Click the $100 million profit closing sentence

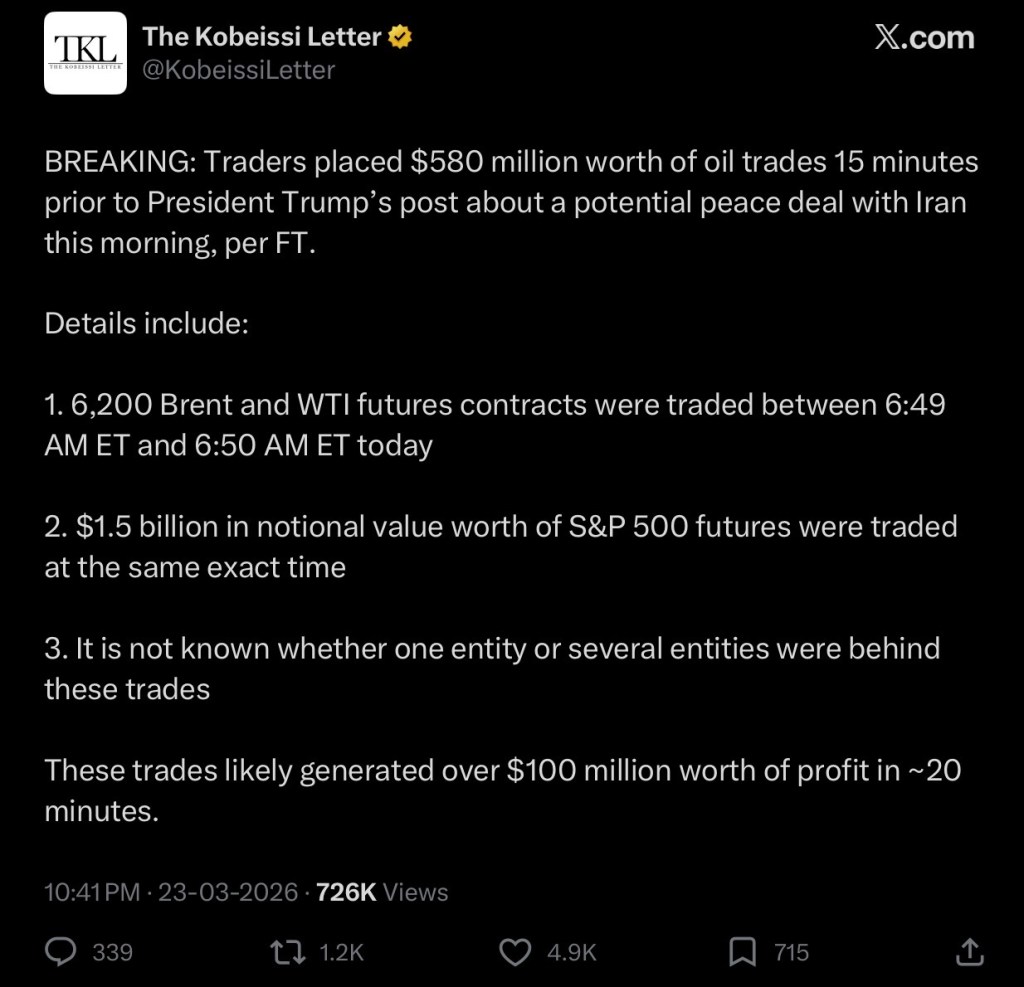[503, 790]
